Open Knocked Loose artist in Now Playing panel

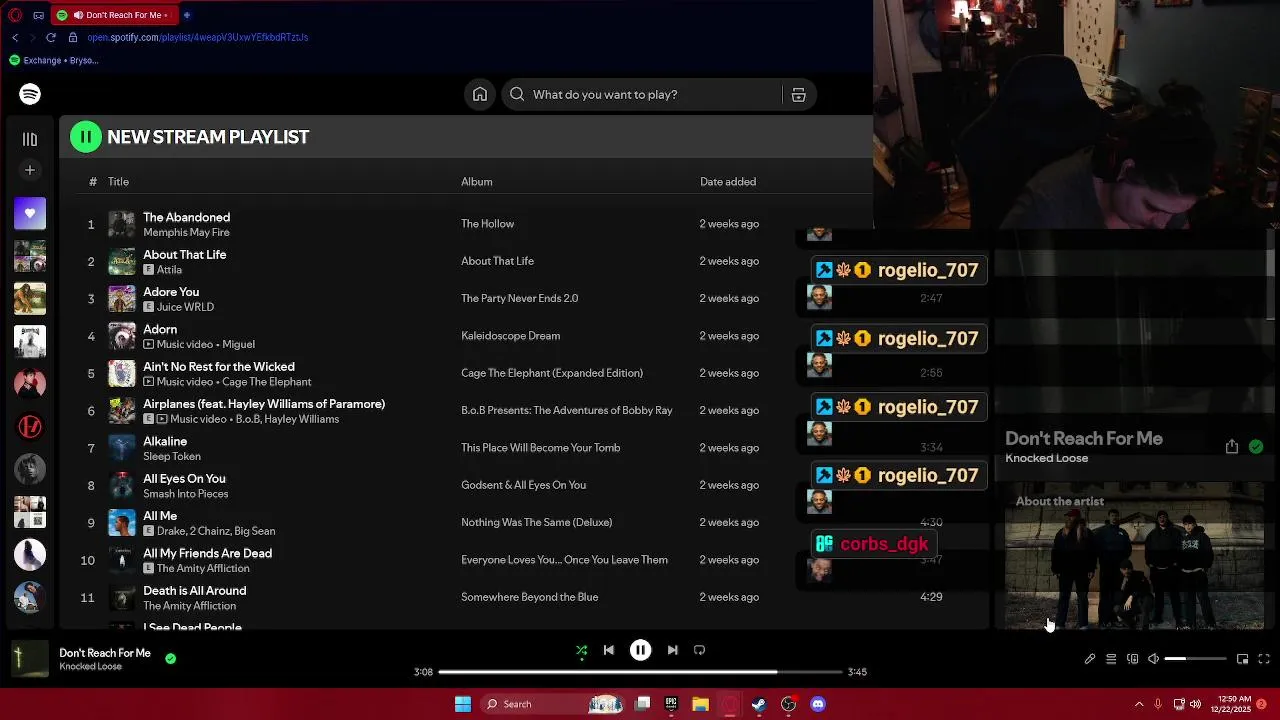click(1046, 458)
